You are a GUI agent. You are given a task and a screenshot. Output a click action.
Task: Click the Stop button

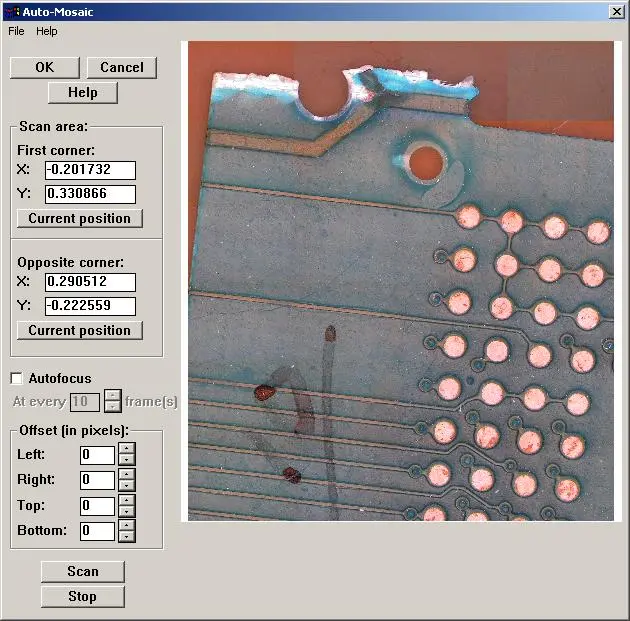pyautogui.click(x=83, y=597)
